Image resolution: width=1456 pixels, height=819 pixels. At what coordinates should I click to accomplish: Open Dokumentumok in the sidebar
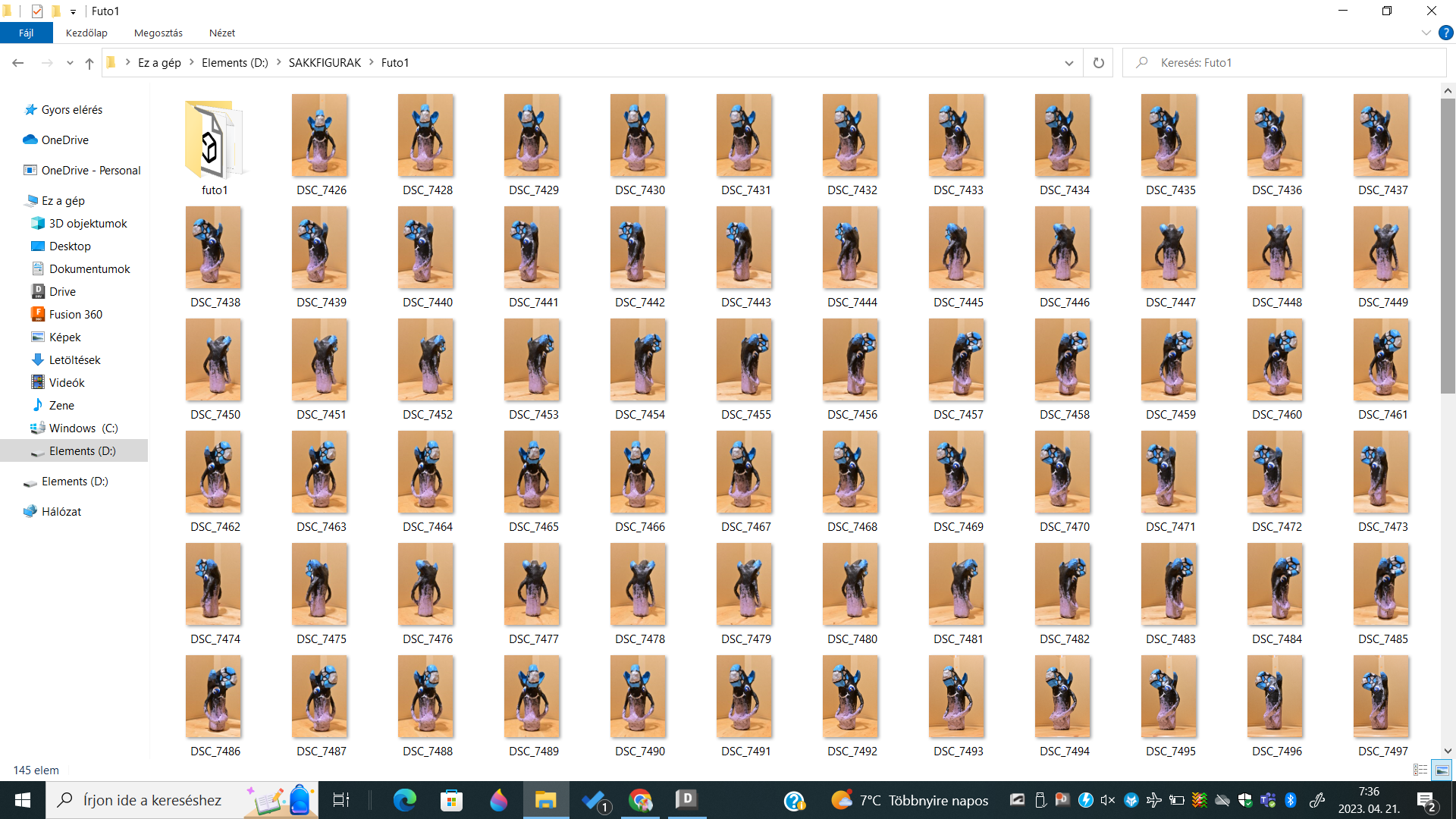click(x=89, y=269)
